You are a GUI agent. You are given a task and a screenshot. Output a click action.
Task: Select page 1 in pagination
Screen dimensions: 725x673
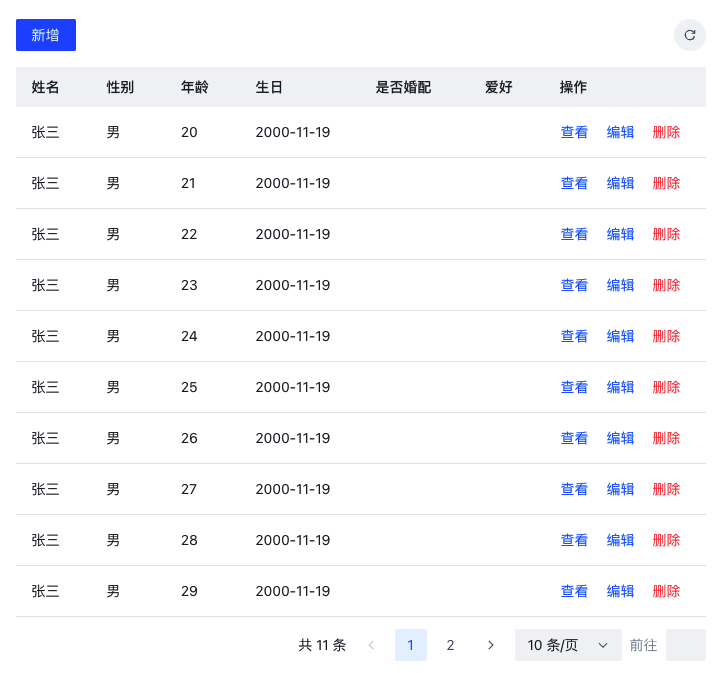(411, 645)
